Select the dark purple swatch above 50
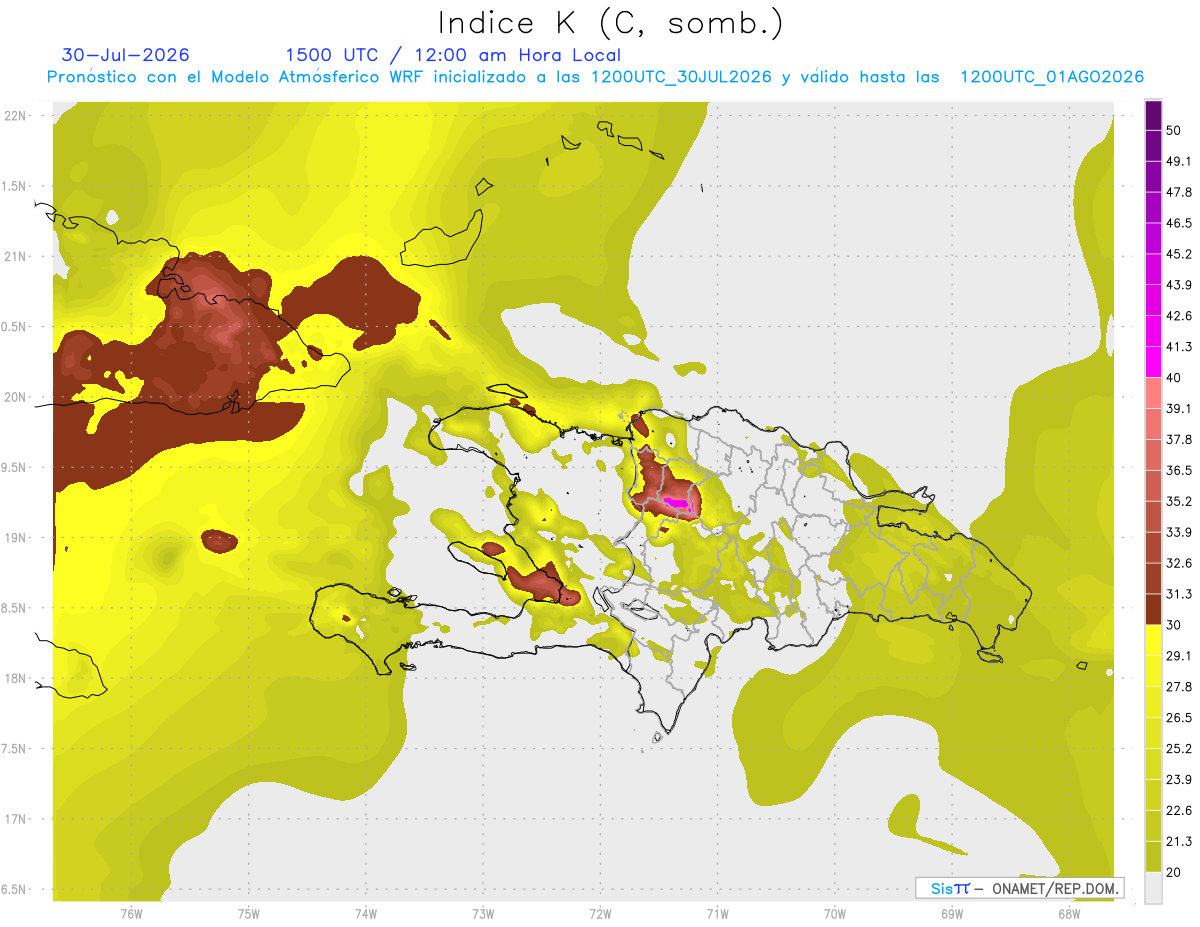The width and height of the screenshot is (1200, 927). click(1153, 115)
